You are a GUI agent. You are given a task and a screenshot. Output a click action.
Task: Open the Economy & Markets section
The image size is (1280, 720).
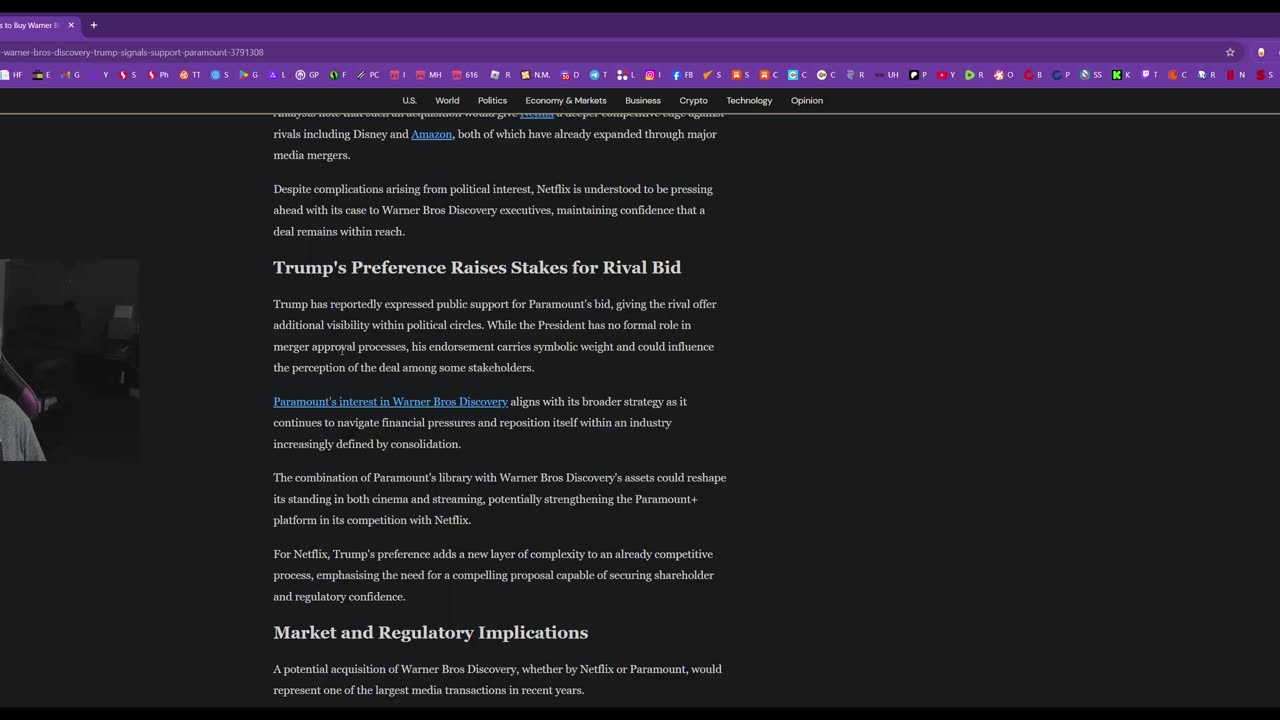coord(566,100)
